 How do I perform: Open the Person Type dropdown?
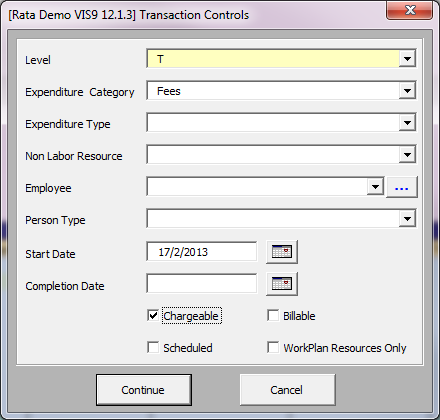tap(407, 219)
